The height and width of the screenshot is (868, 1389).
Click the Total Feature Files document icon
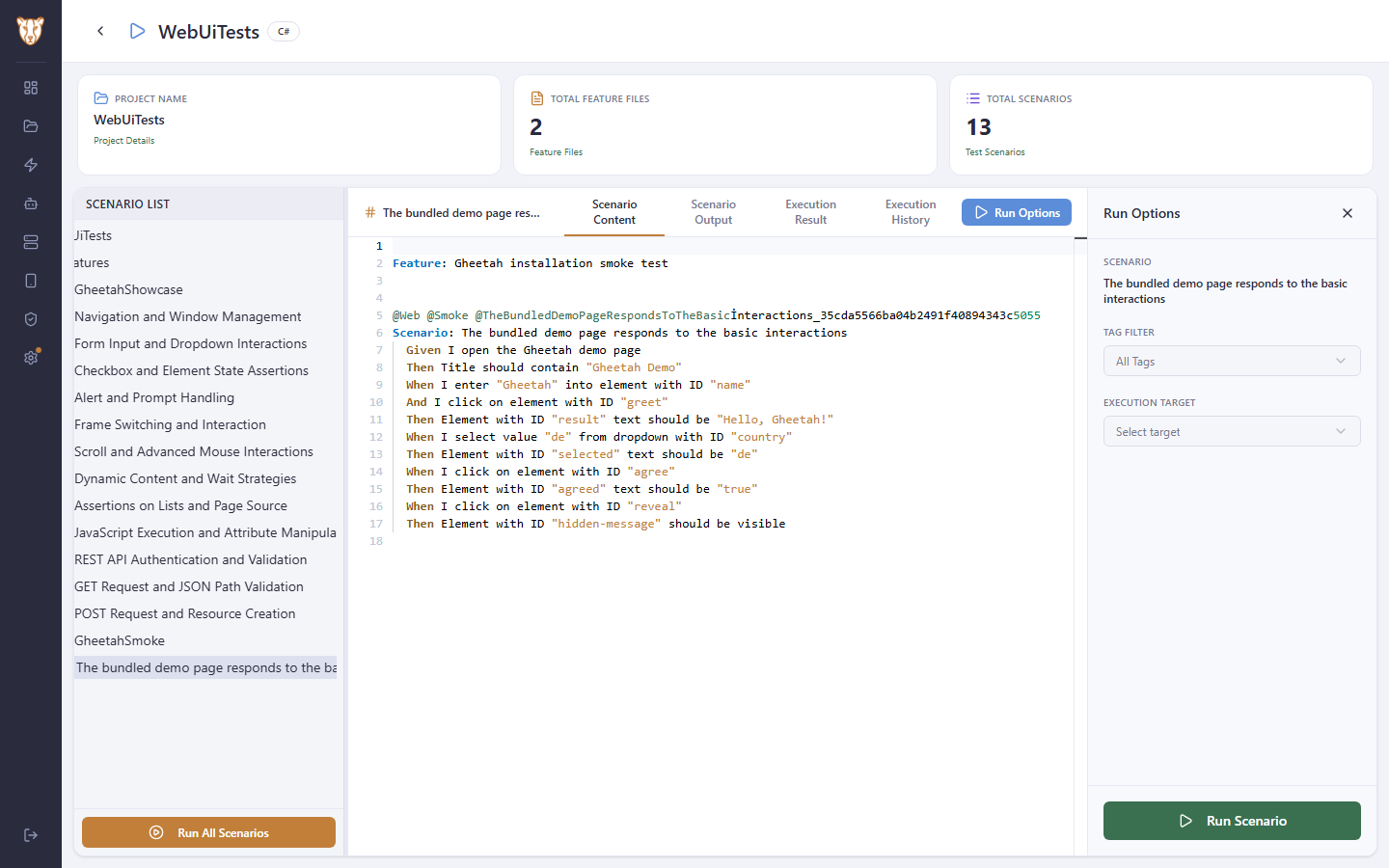tap(537, 98)
